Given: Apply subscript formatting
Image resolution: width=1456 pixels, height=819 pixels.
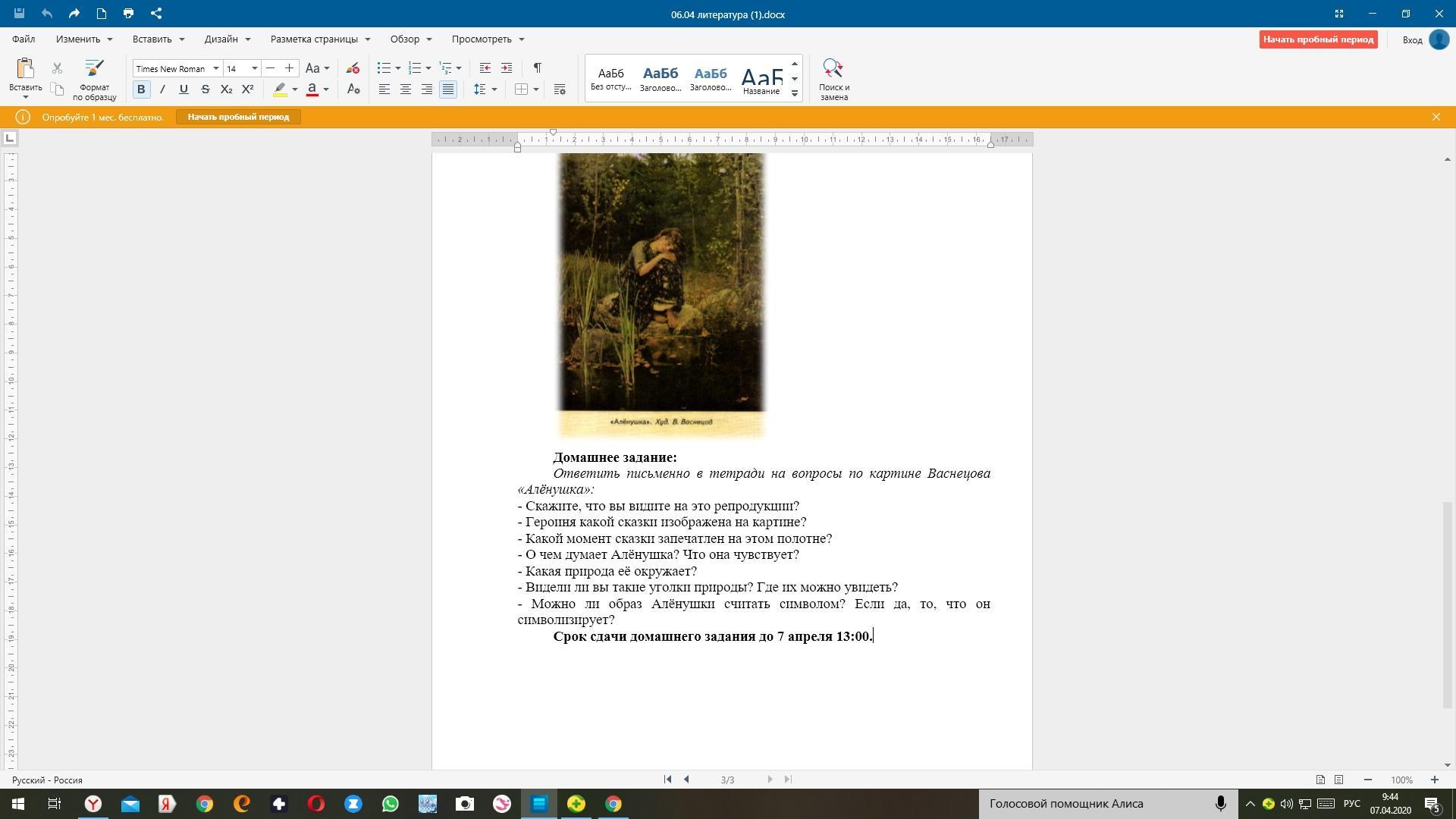Looking at the screenshot, I should click(226, 89).
